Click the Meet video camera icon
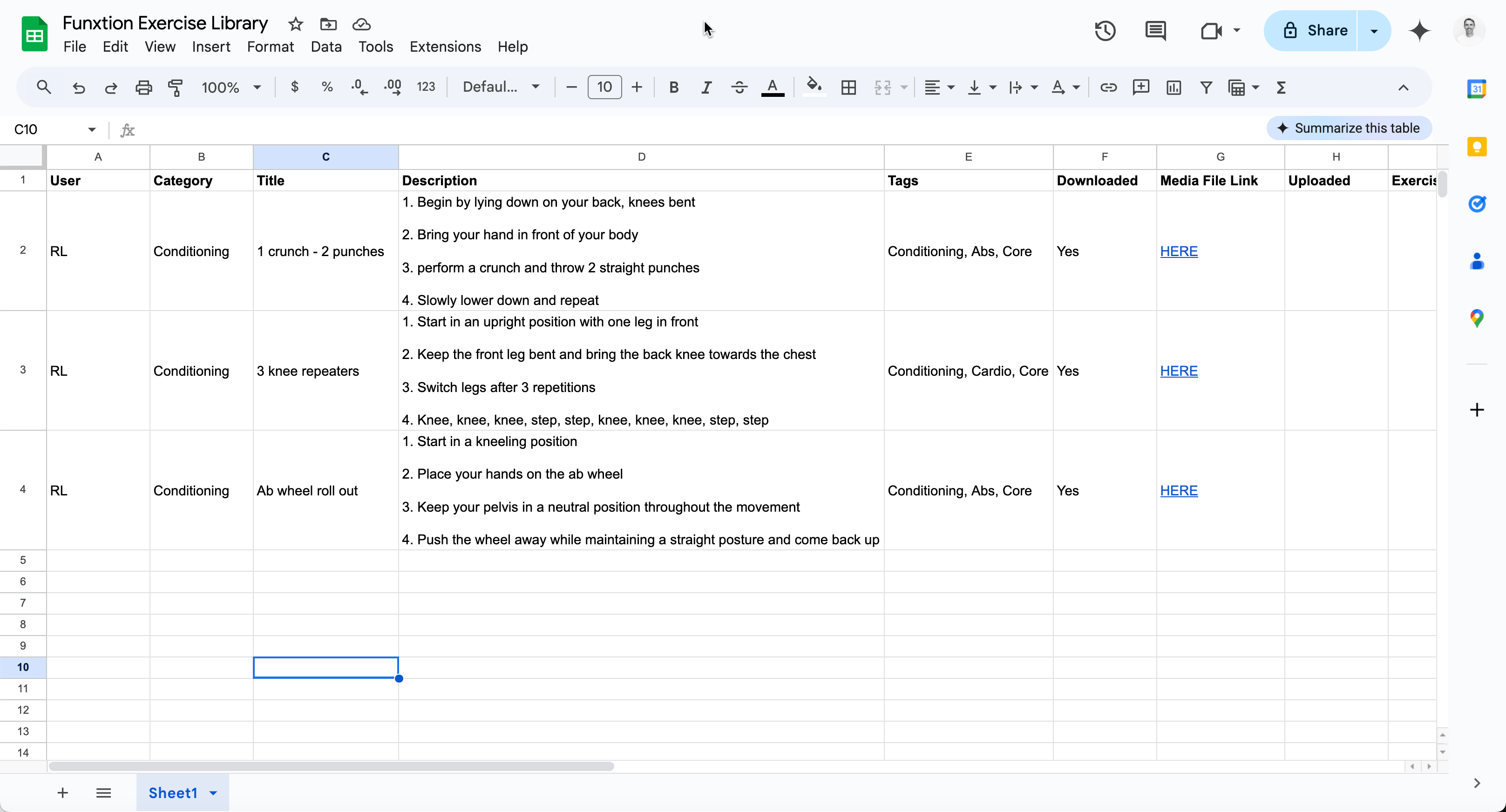 1211,30
